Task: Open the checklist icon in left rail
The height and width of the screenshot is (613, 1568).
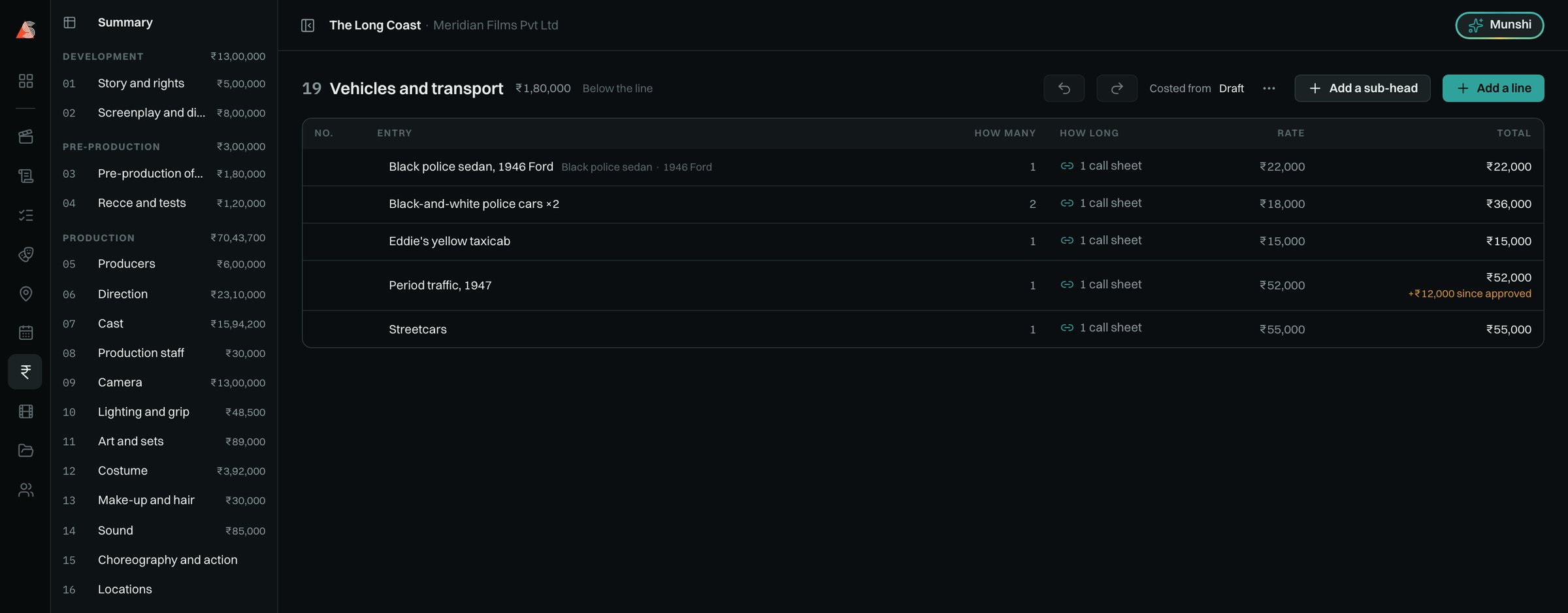Action: pos(25,215)
